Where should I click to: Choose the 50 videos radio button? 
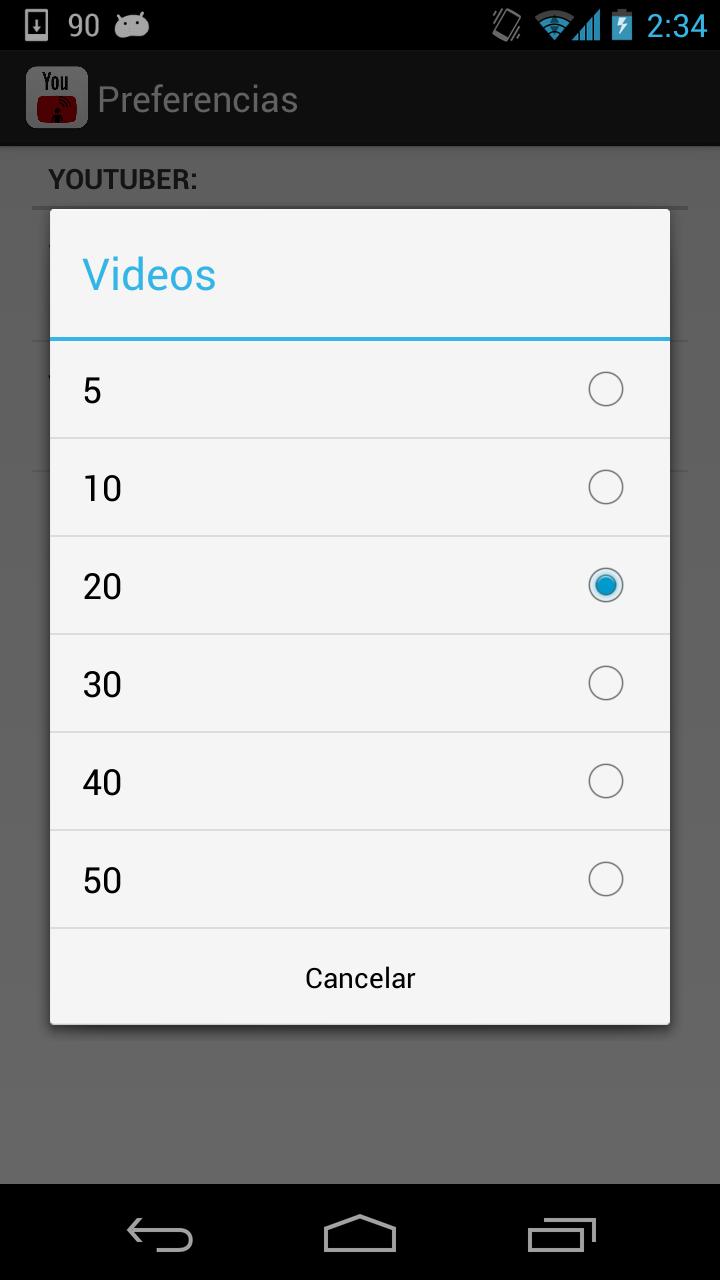coord(605,879)
